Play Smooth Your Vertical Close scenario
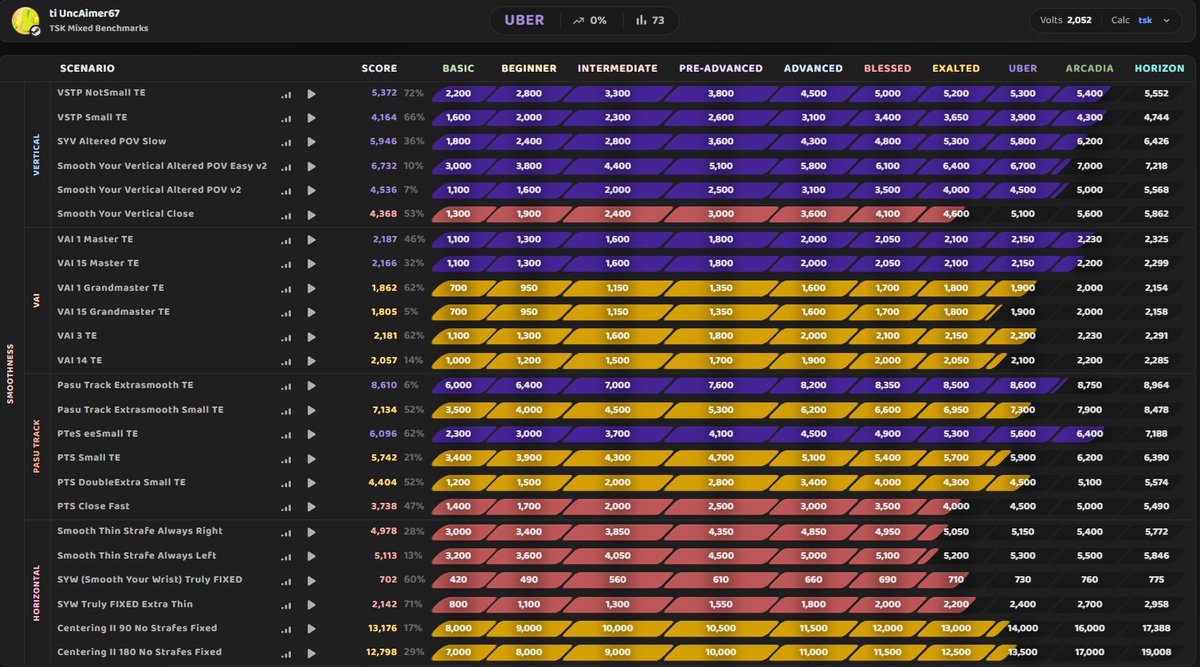Image resolution: width=1200 pixels, height=667 pixels. (311, 214)
